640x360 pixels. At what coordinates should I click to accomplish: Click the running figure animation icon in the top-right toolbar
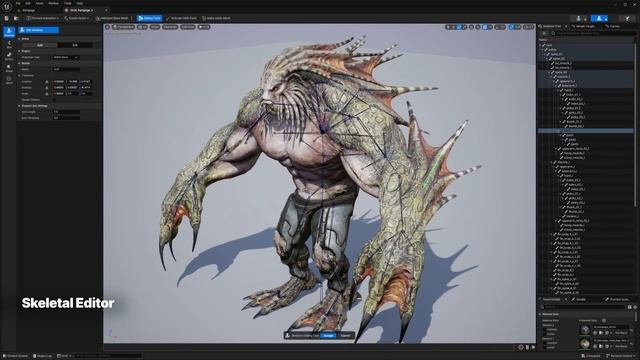pos(628,18)
